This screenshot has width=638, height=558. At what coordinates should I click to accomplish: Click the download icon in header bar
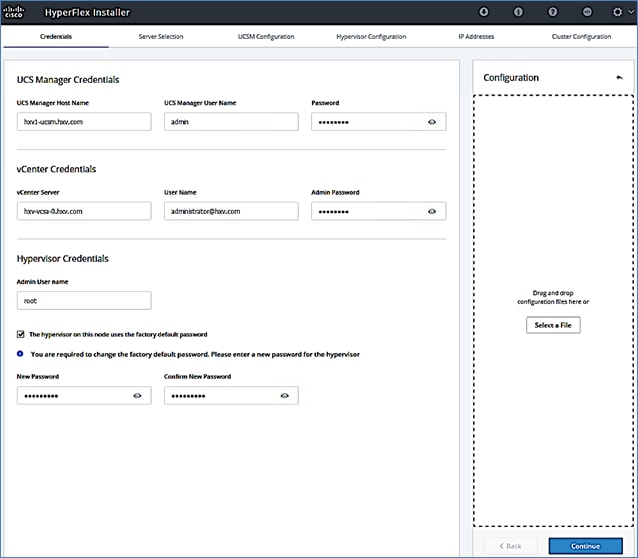[483, 12]
